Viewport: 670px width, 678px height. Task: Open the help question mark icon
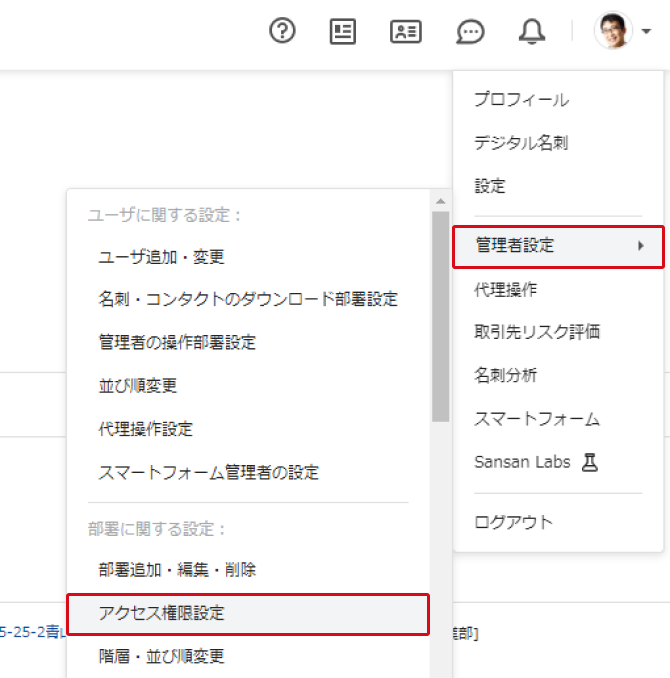[x=284, y=32]
